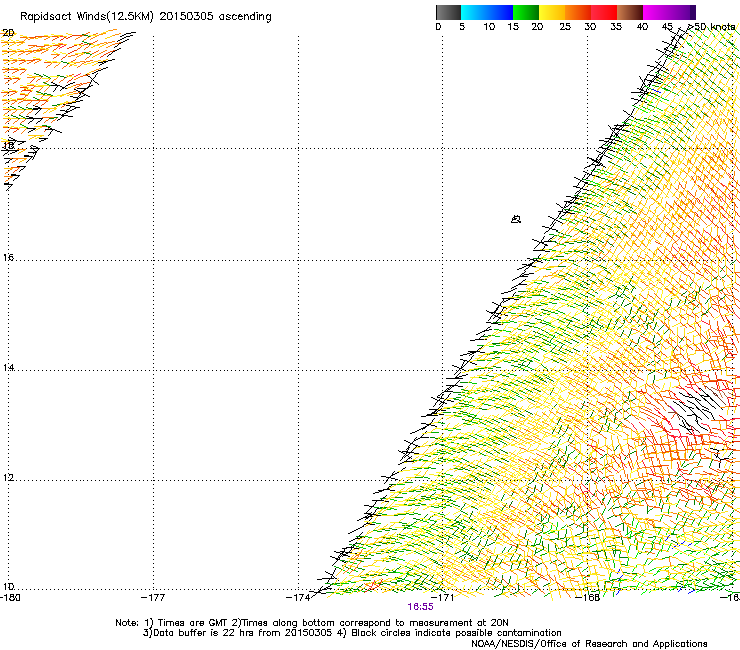The image size is (740, 650).
Task: Click the magenta 40-45 knots color segment
Action: (656, 12)
